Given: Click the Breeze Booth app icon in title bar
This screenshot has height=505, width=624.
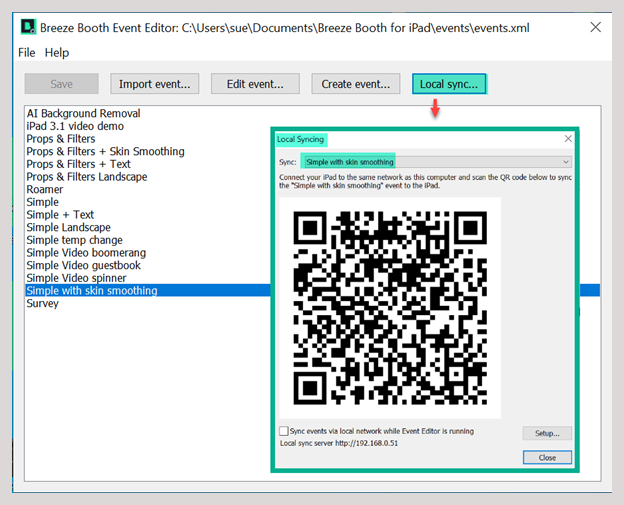Looking at the screenshot, I should point(28,27).
